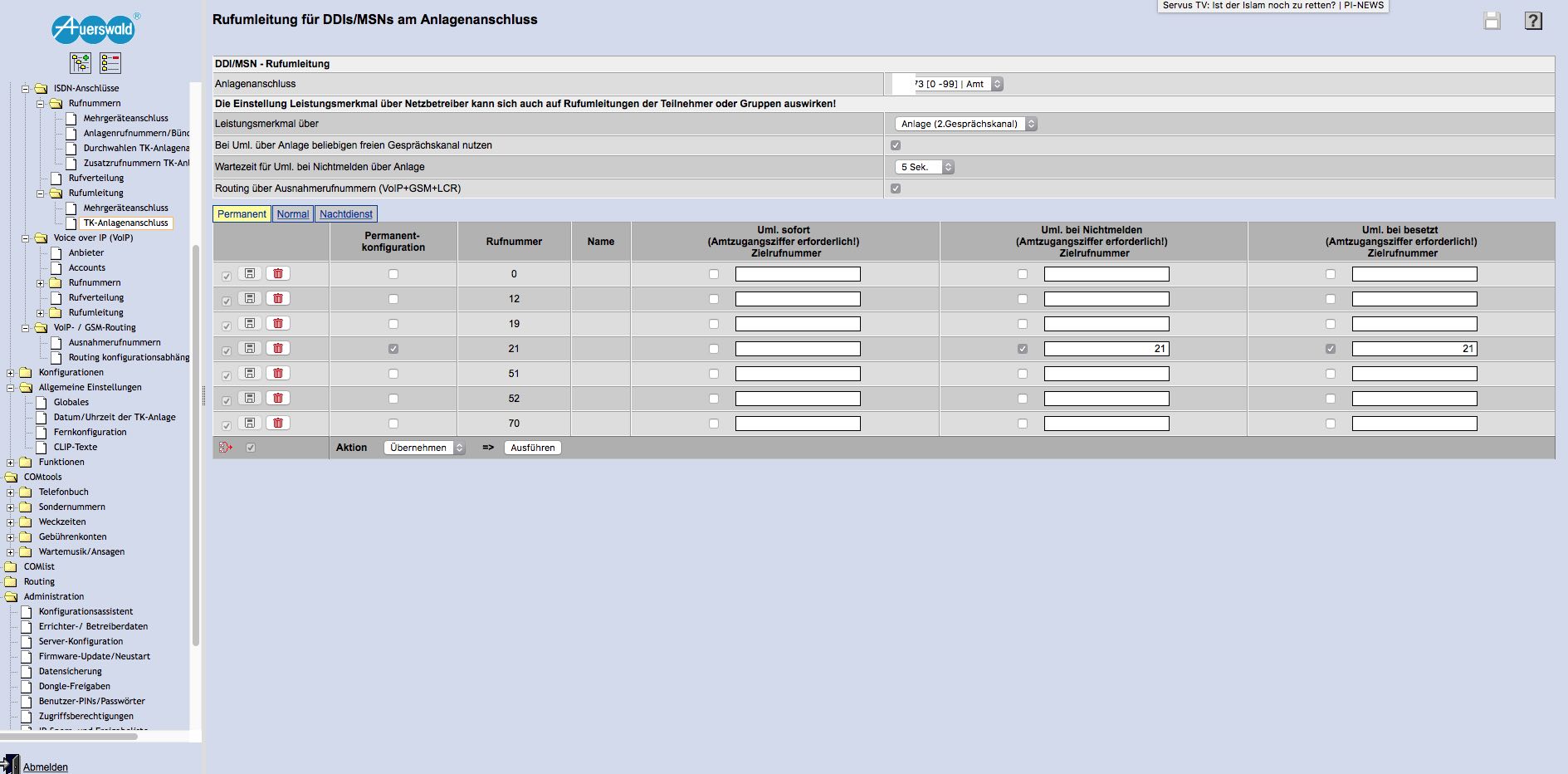Image resolution: width=1568 pixels, height=774 pixels.
Task: Enable Permanentkonfiguration for Rufnummer 0
Action: (x=393, y=274)
